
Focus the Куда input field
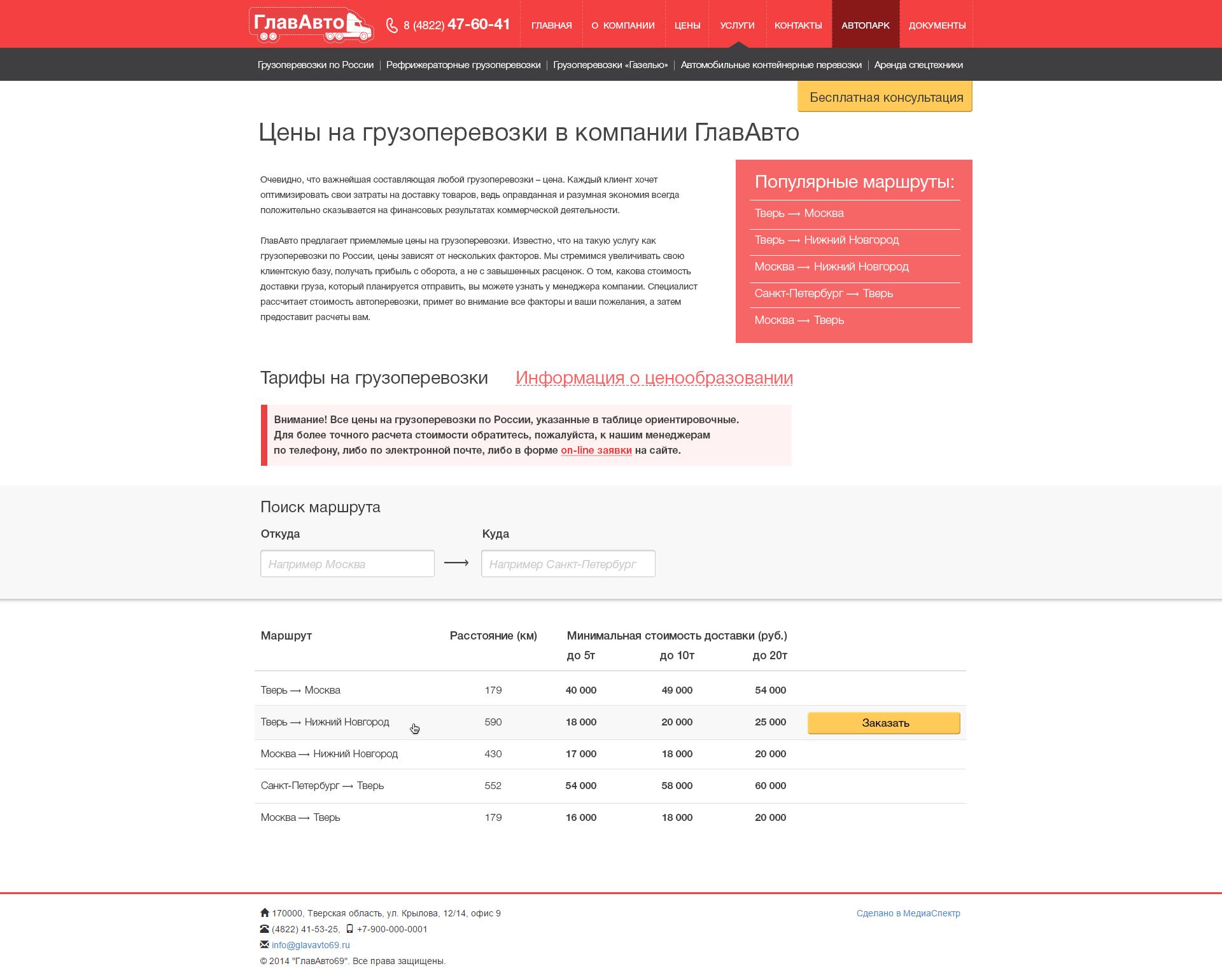click(x=568, y=564)
